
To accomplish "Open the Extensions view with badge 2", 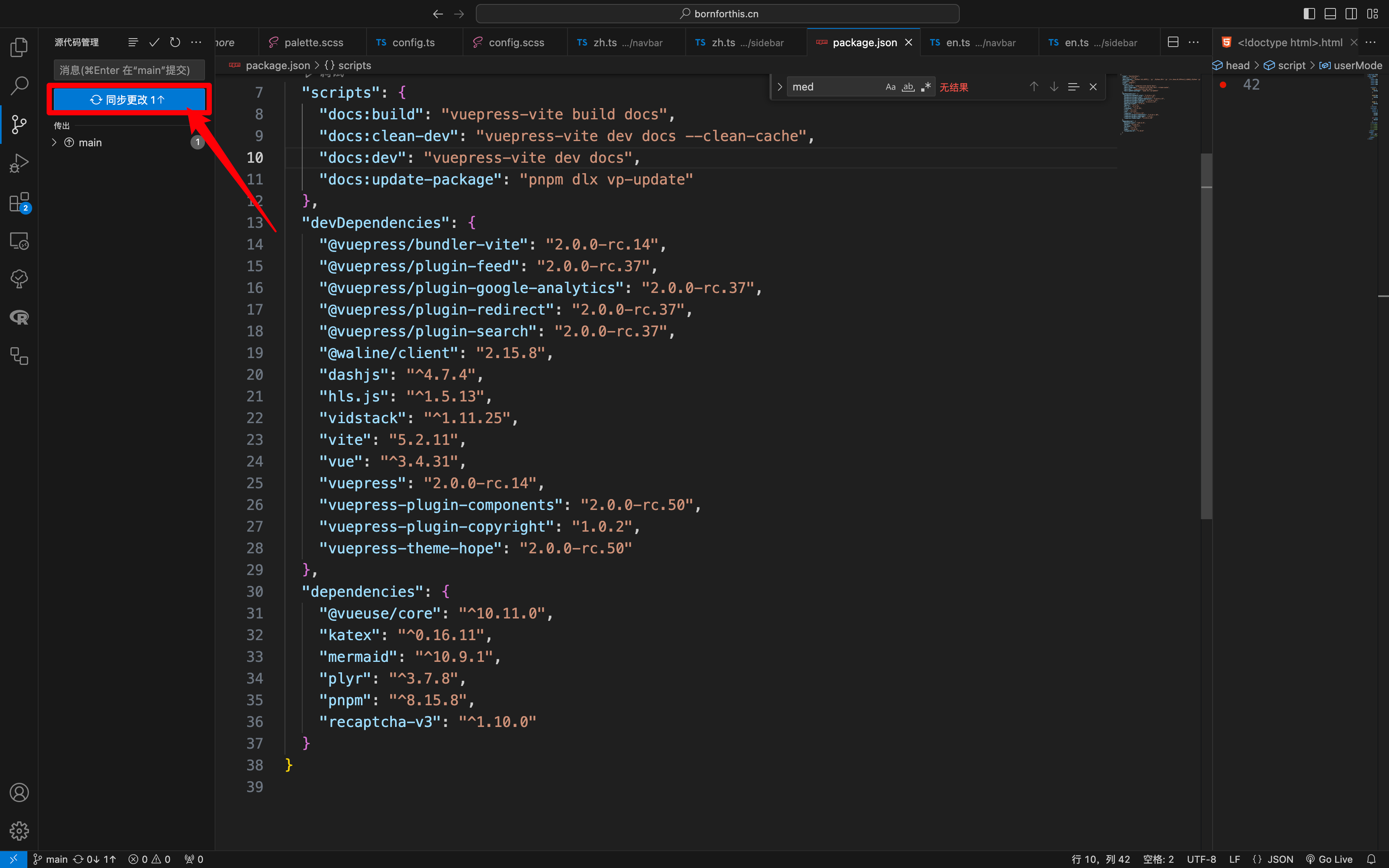I will tap(19, 202).
